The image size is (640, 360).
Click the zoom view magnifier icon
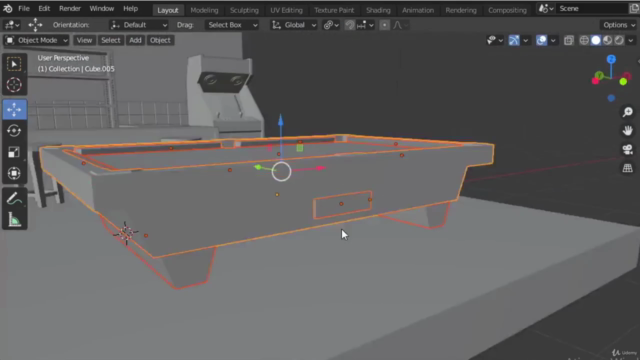[x=627, y=112]
